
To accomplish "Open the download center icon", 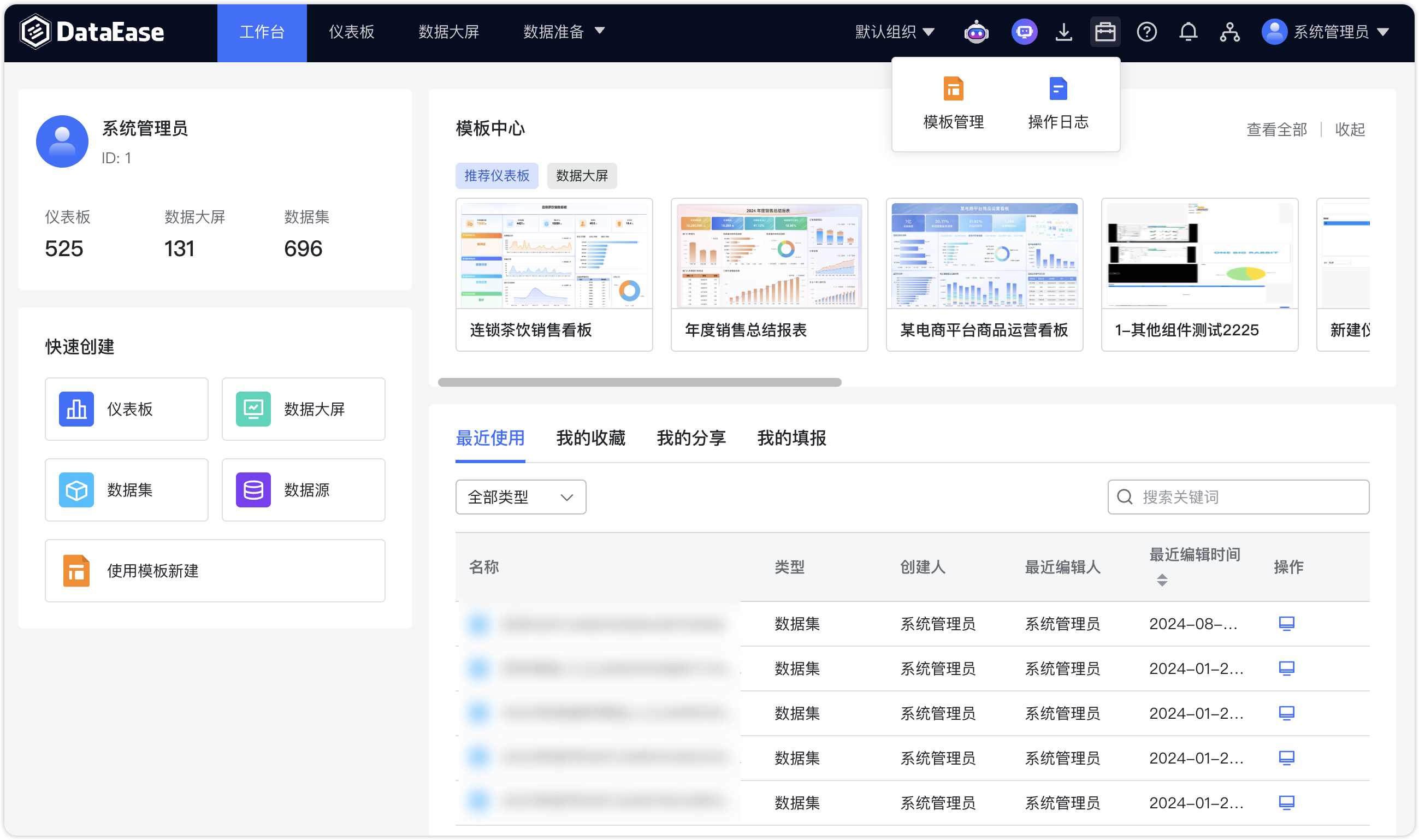I will tap(1063, 32).
